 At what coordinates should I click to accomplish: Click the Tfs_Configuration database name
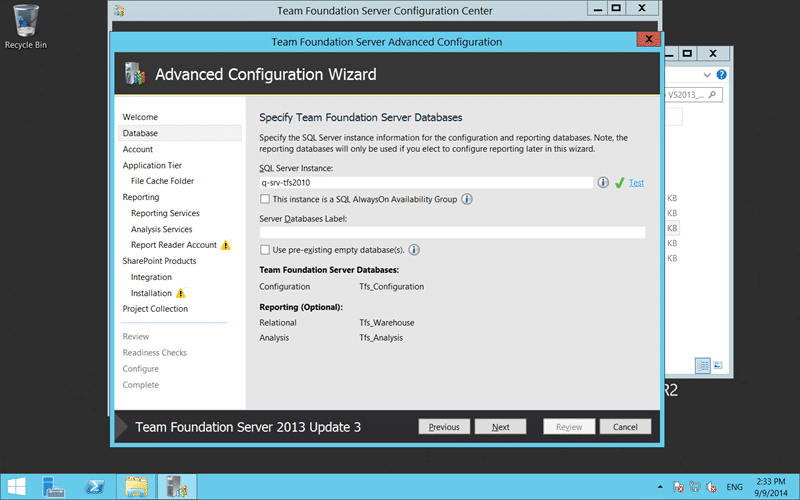pyautogui.click(x=391, y=287)
